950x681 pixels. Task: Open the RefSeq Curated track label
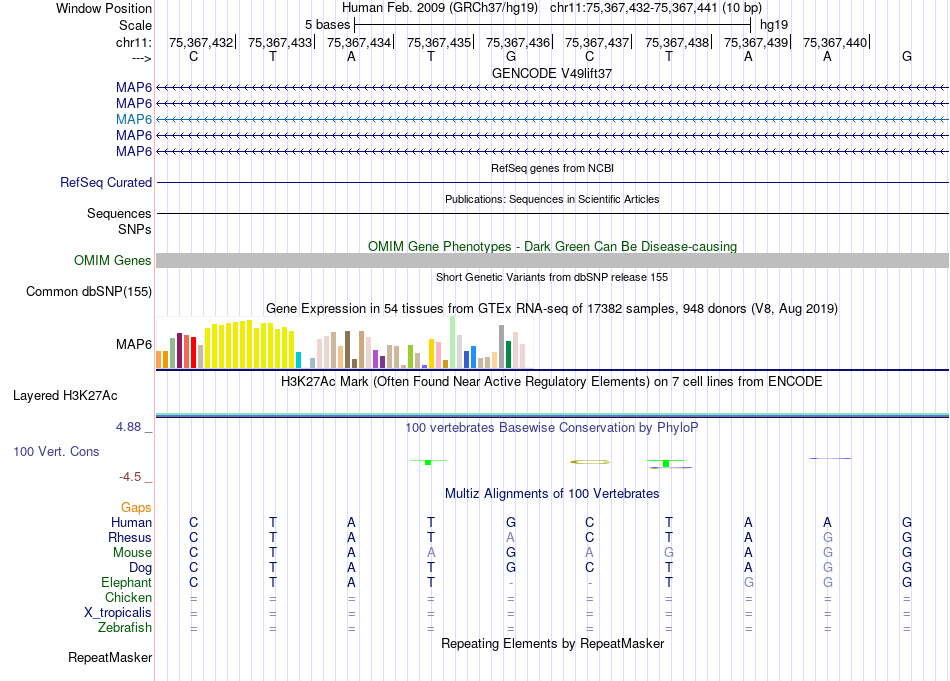pos(106,182)
